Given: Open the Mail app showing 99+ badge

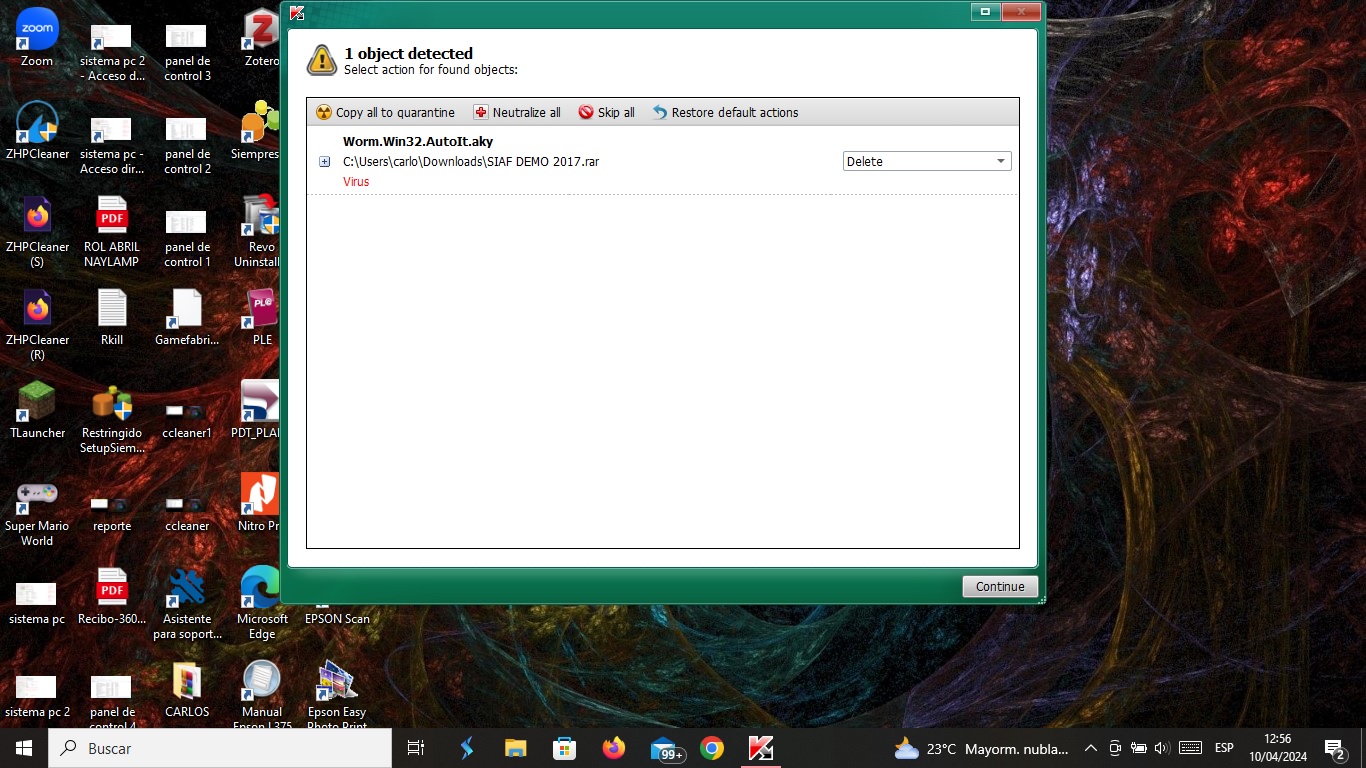Looking at the screenshot, I should tap(664, 748).
